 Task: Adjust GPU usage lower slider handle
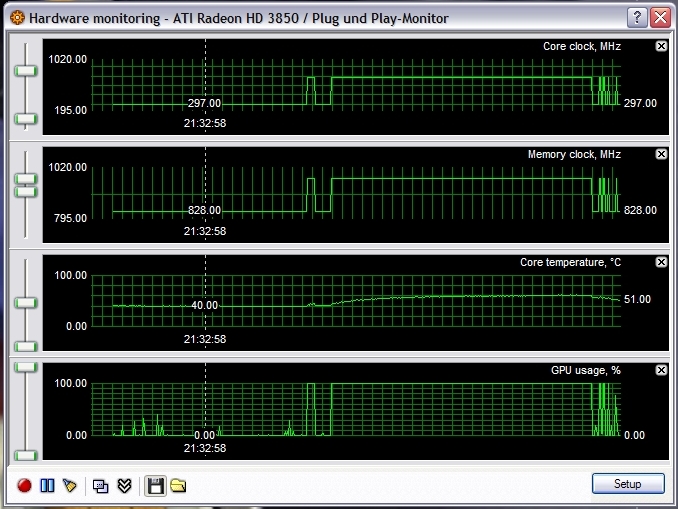pos(26,455)
